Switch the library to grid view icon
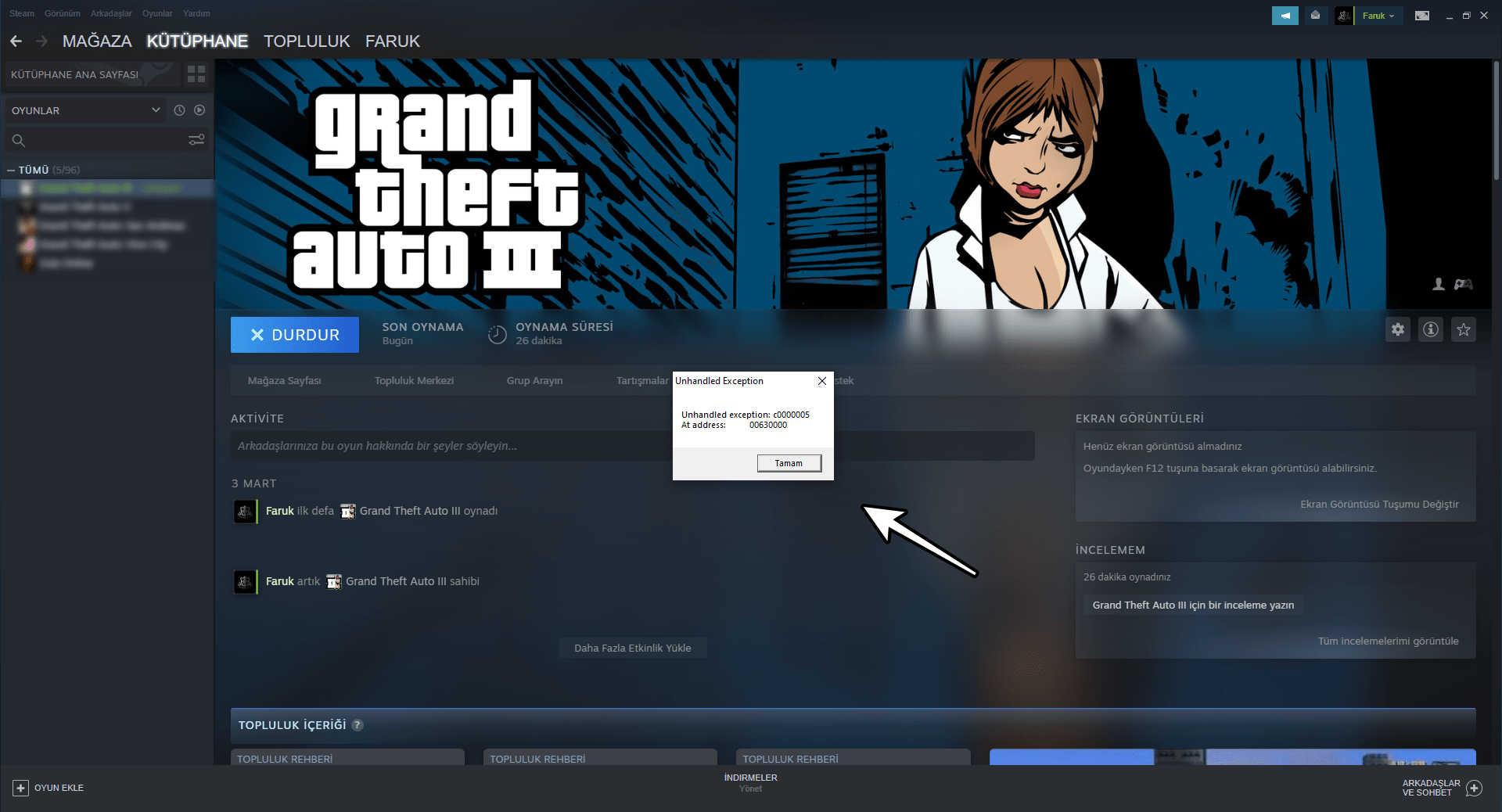This screenshot has width=1502, height=812. click(196, 74)
